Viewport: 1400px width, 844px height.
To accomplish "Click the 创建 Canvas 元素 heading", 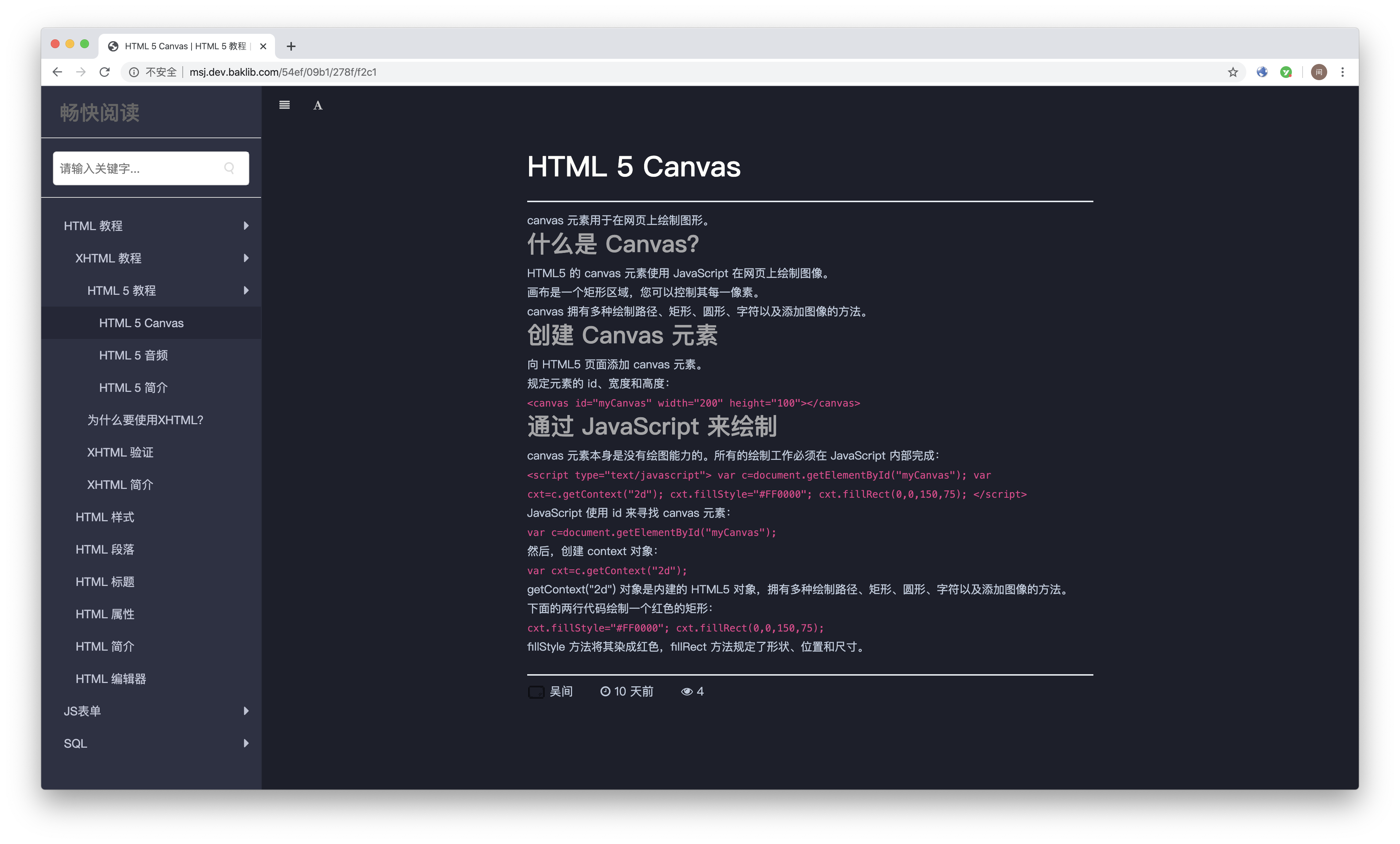I will click(622, 335).
